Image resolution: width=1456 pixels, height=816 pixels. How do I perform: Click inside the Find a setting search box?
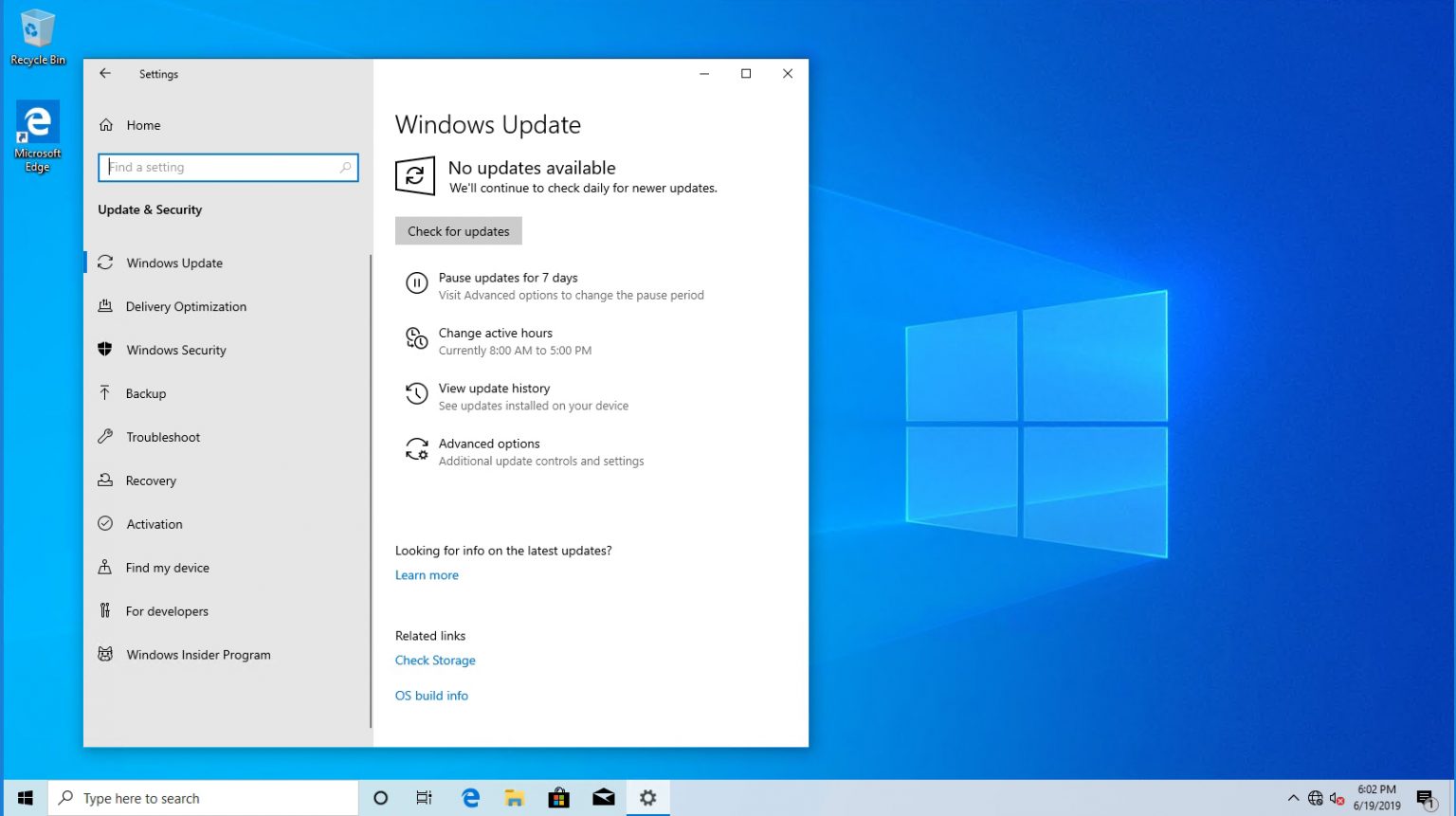[x=218, y=167]
